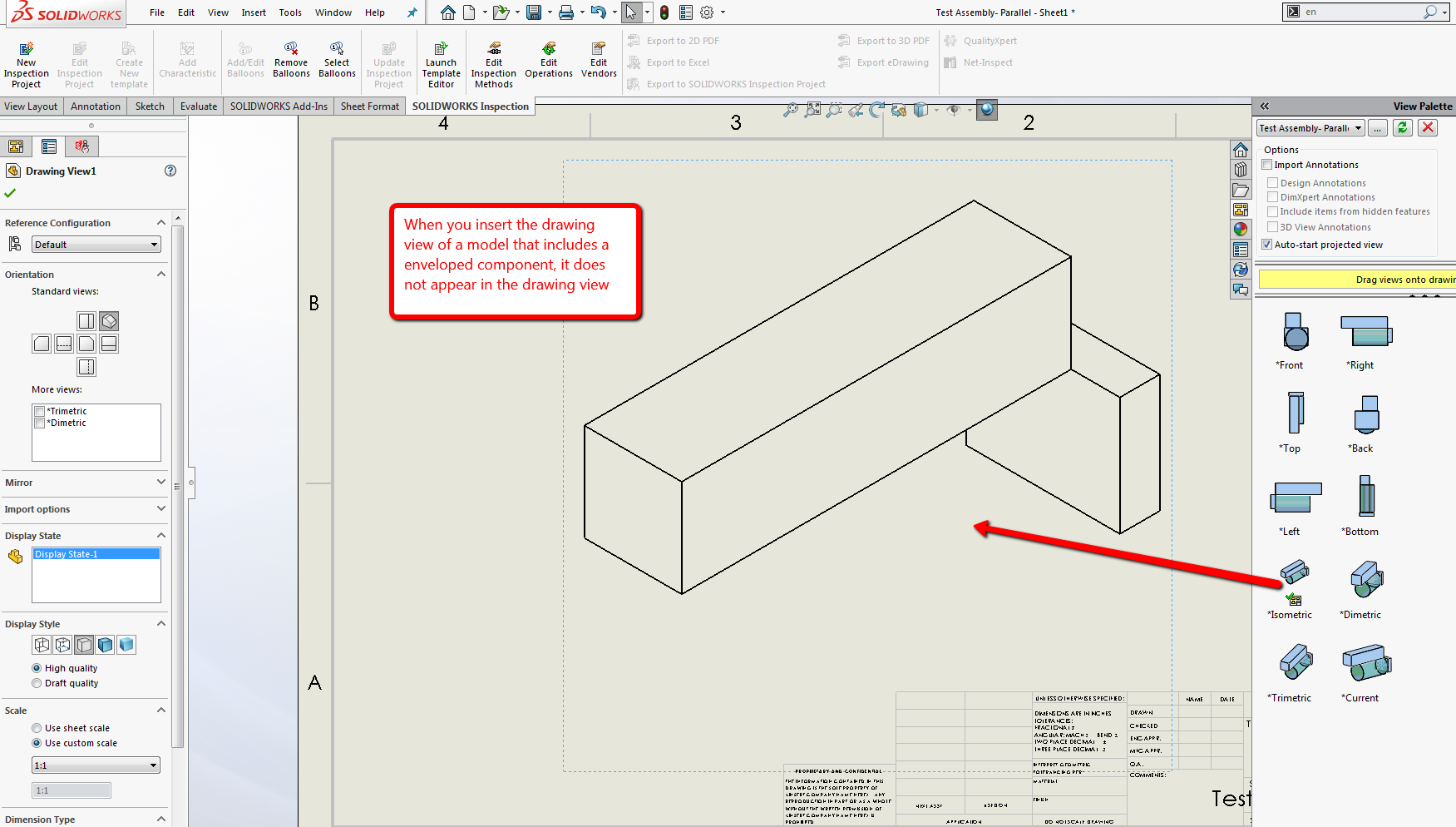Open the 1:1 scale dropdown

pyautogui.click(x=96, y=765)
